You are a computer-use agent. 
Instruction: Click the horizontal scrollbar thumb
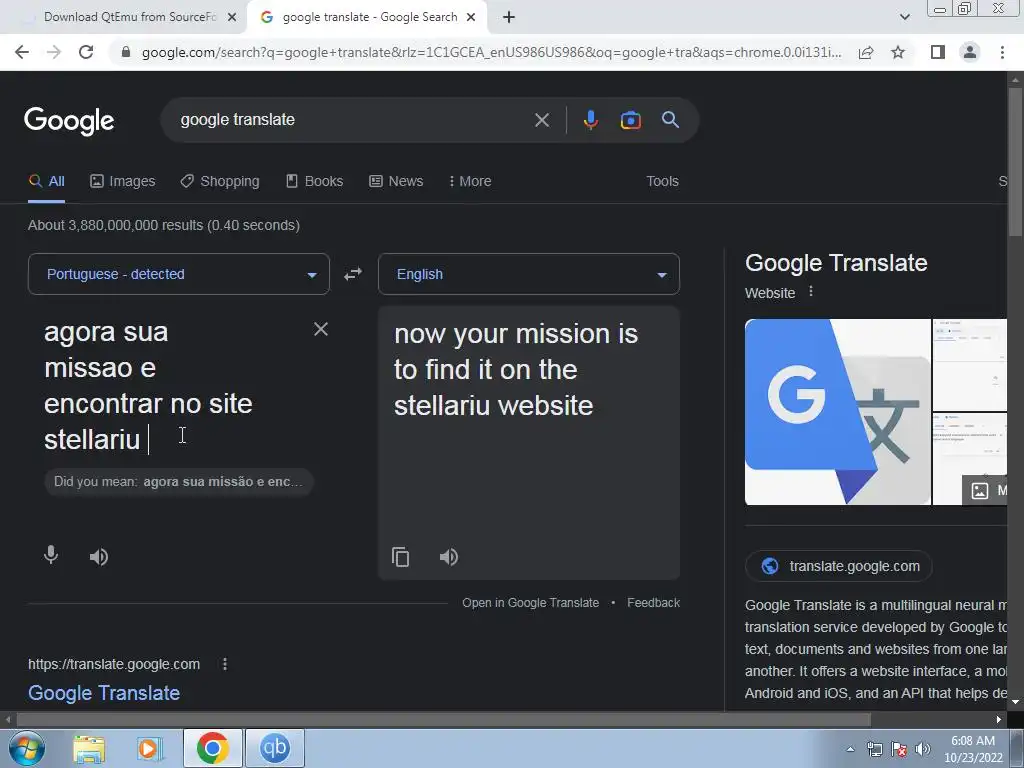coord(443,720)
